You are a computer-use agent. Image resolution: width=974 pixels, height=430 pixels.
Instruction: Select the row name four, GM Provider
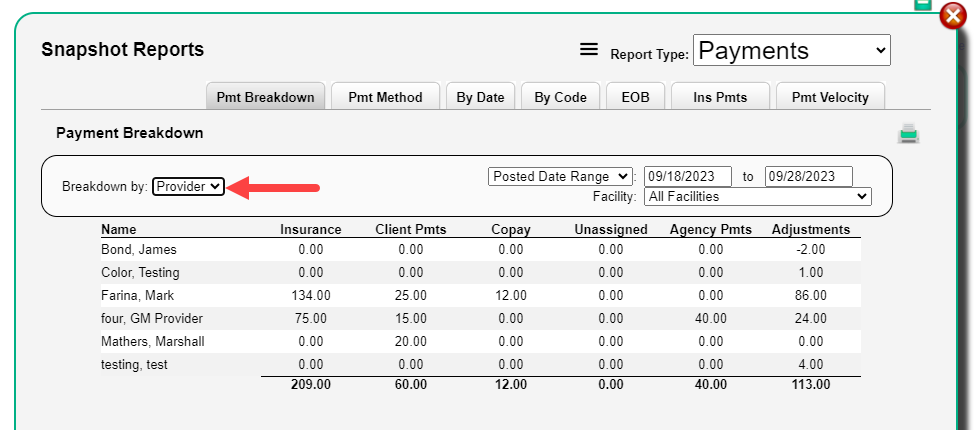[x=152, y=319]
